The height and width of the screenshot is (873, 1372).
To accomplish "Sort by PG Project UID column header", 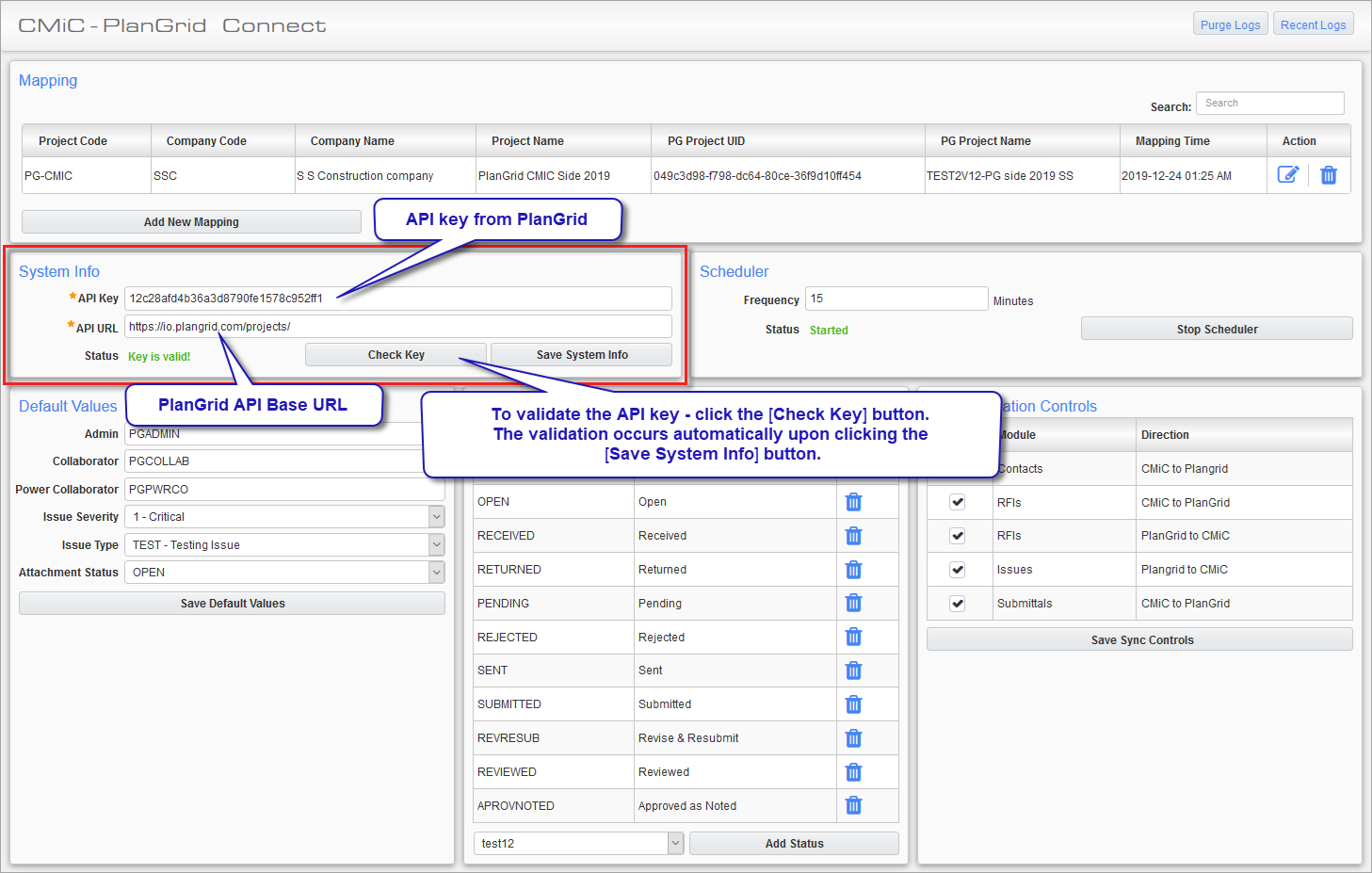I will click(788, 140).
